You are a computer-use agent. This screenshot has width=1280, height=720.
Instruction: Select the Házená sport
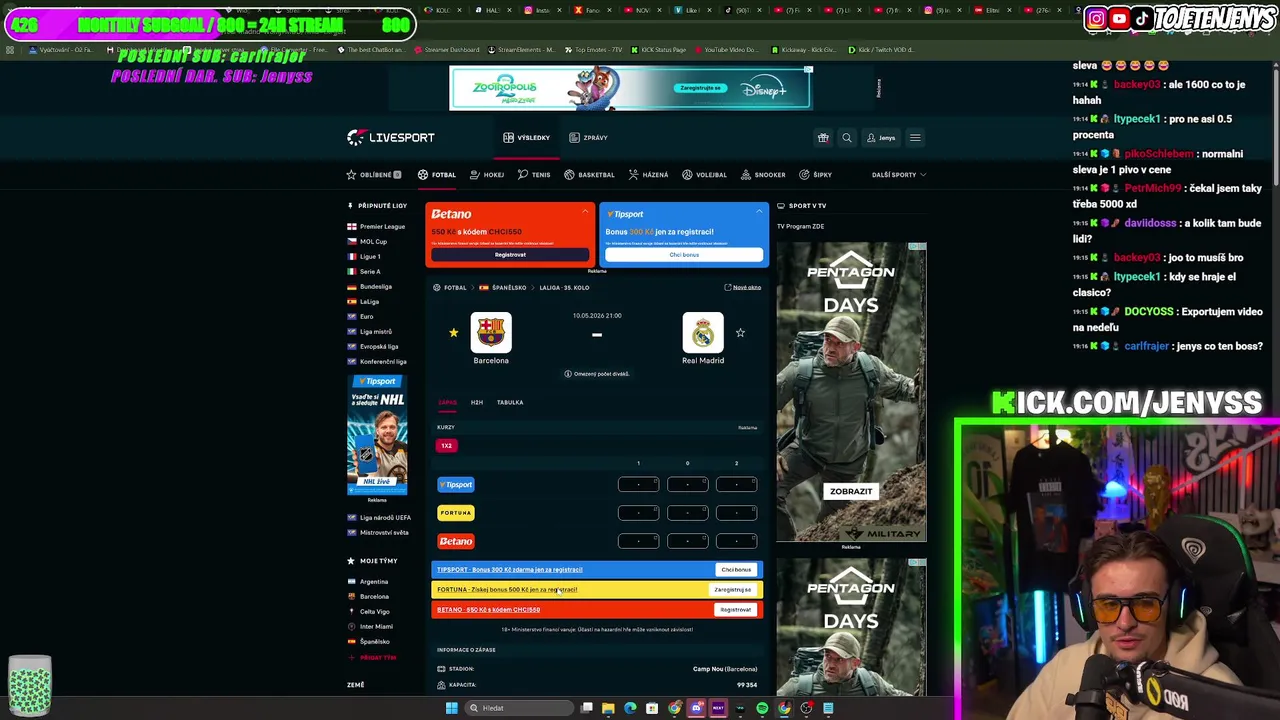(x=648, y=175)
